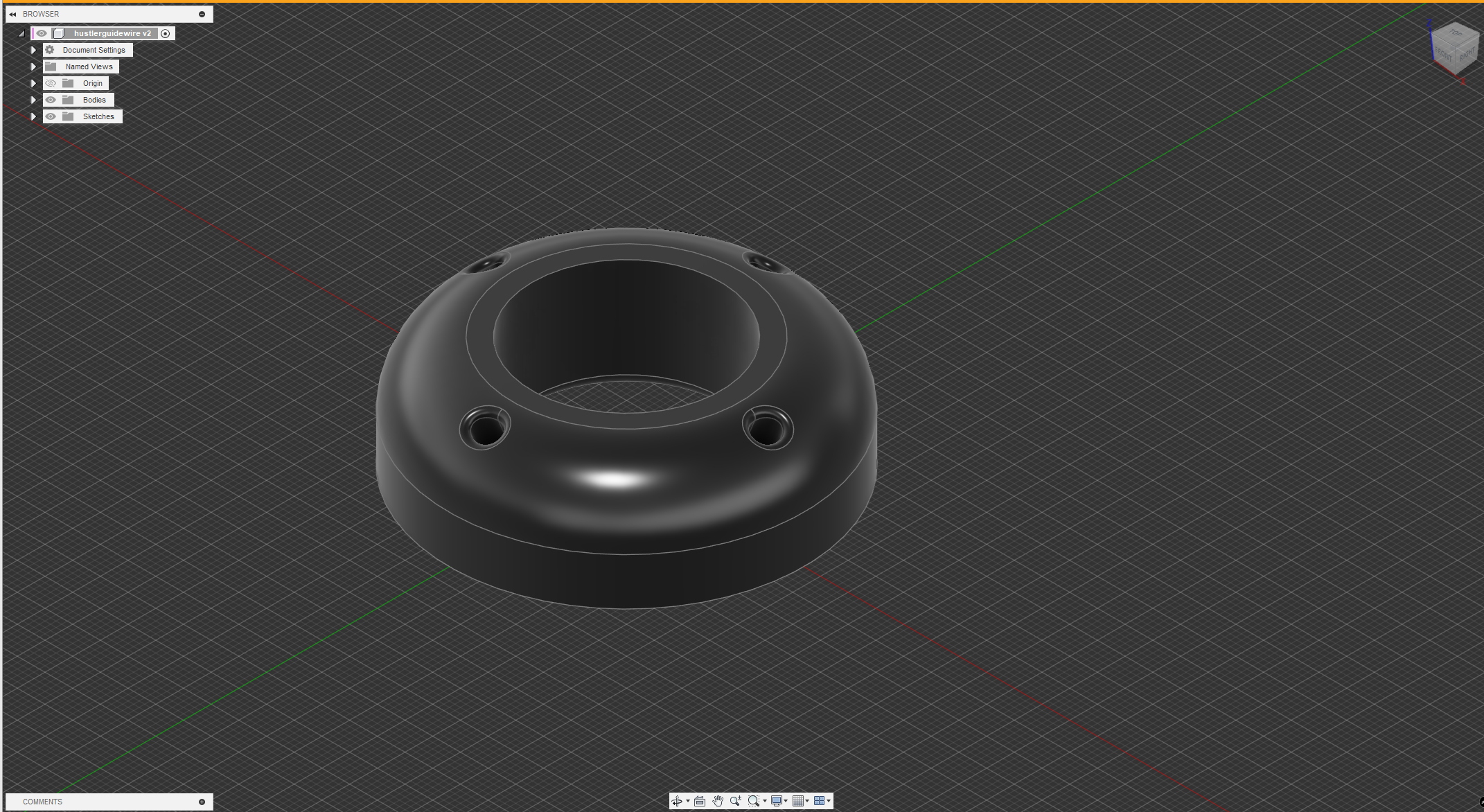Click the ViewCube in the corner
This screenshot has height=812, width=1484.
point(1454,47)
